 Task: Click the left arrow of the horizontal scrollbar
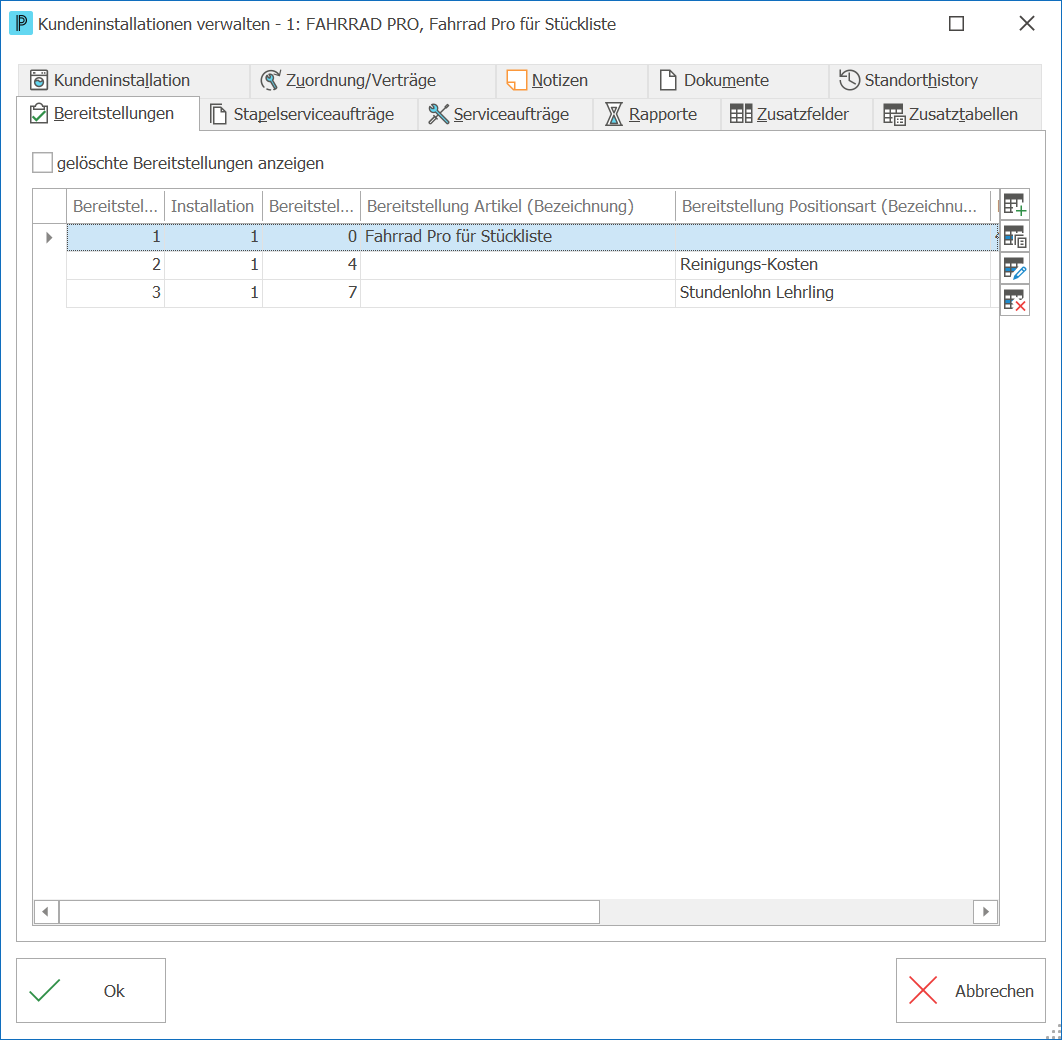tap(46, 912)
